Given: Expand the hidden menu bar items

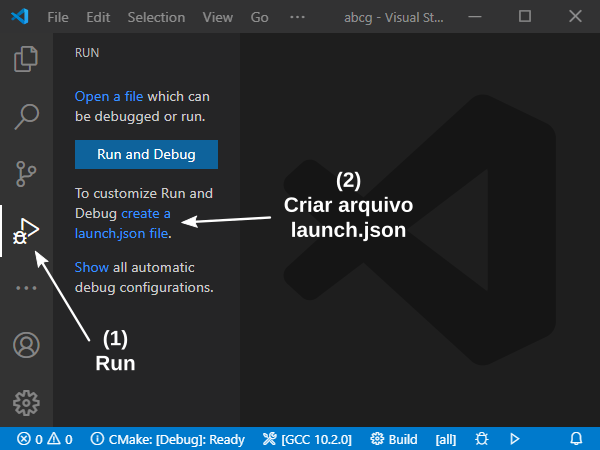Looking at the screenshot, I should pos(297,17).
